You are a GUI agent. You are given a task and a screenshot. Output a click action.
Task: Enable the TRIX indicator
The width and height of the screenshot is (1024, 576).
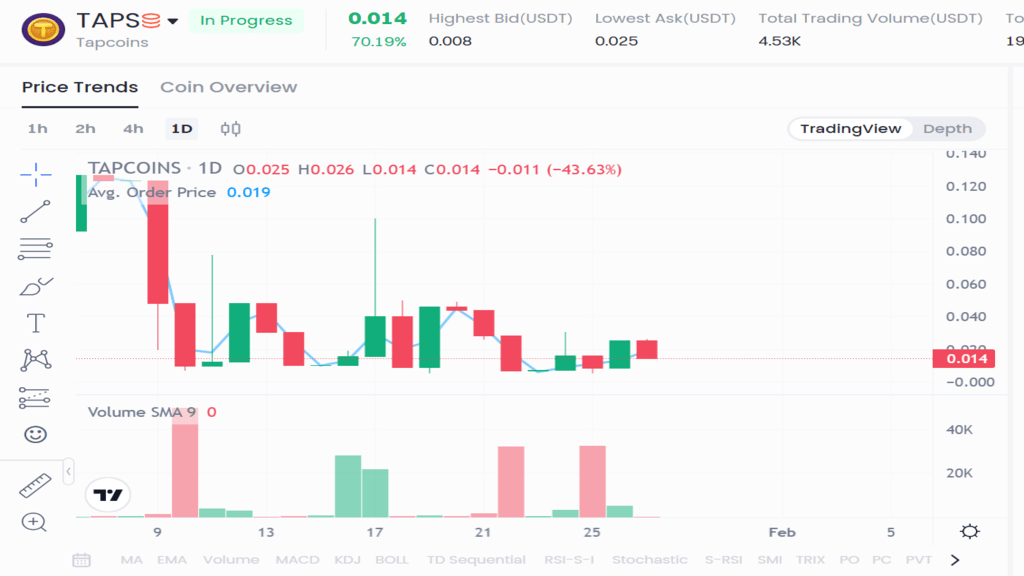point(810,560)
